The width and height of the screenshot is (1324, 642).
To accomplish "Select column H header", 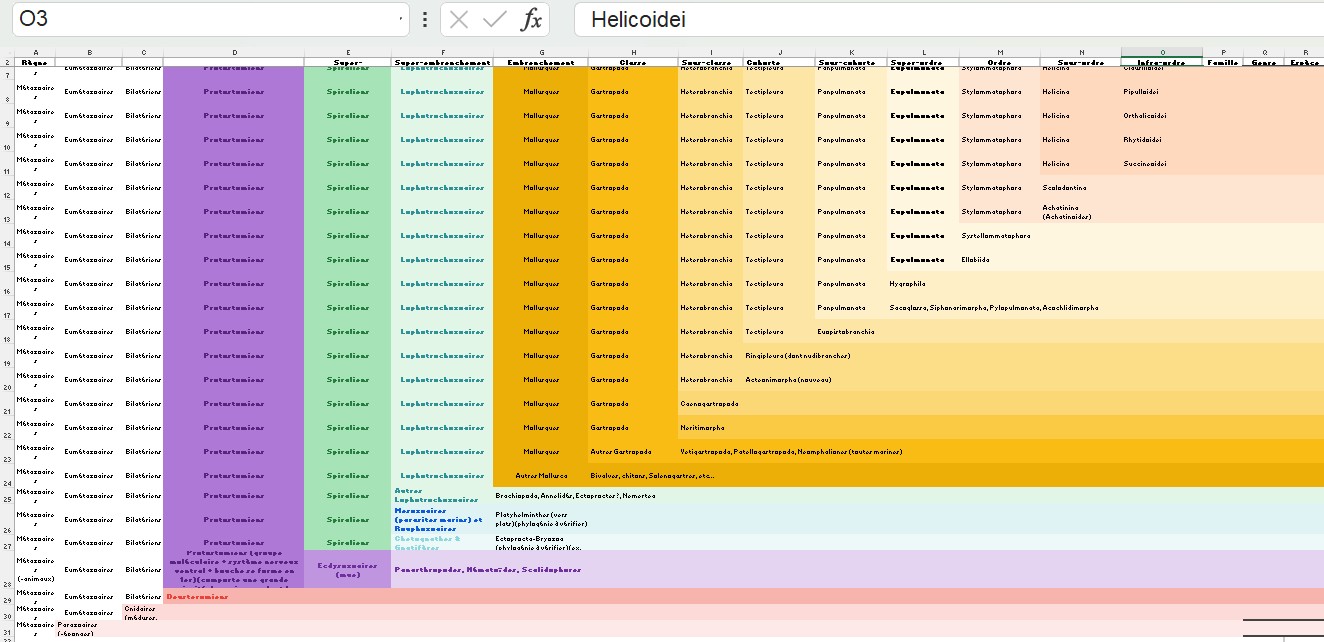I will (x=633, y=52).
